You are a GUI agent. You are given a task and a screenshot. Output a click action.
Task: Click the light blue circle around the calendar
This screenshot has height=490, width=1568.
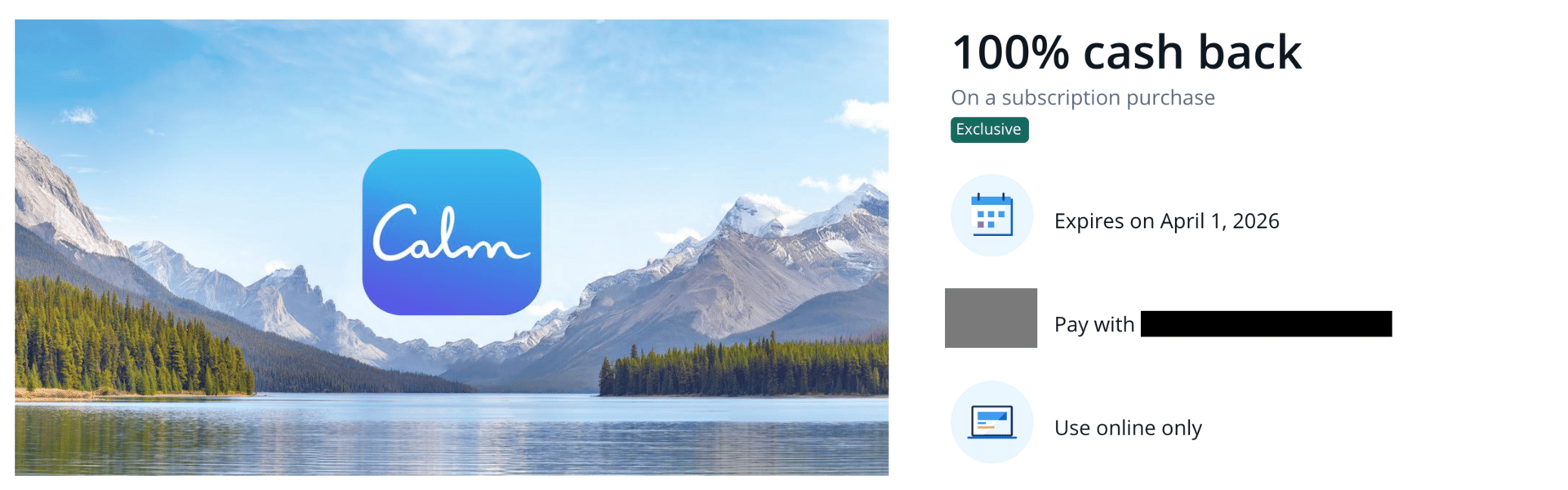tap(991, 215)
